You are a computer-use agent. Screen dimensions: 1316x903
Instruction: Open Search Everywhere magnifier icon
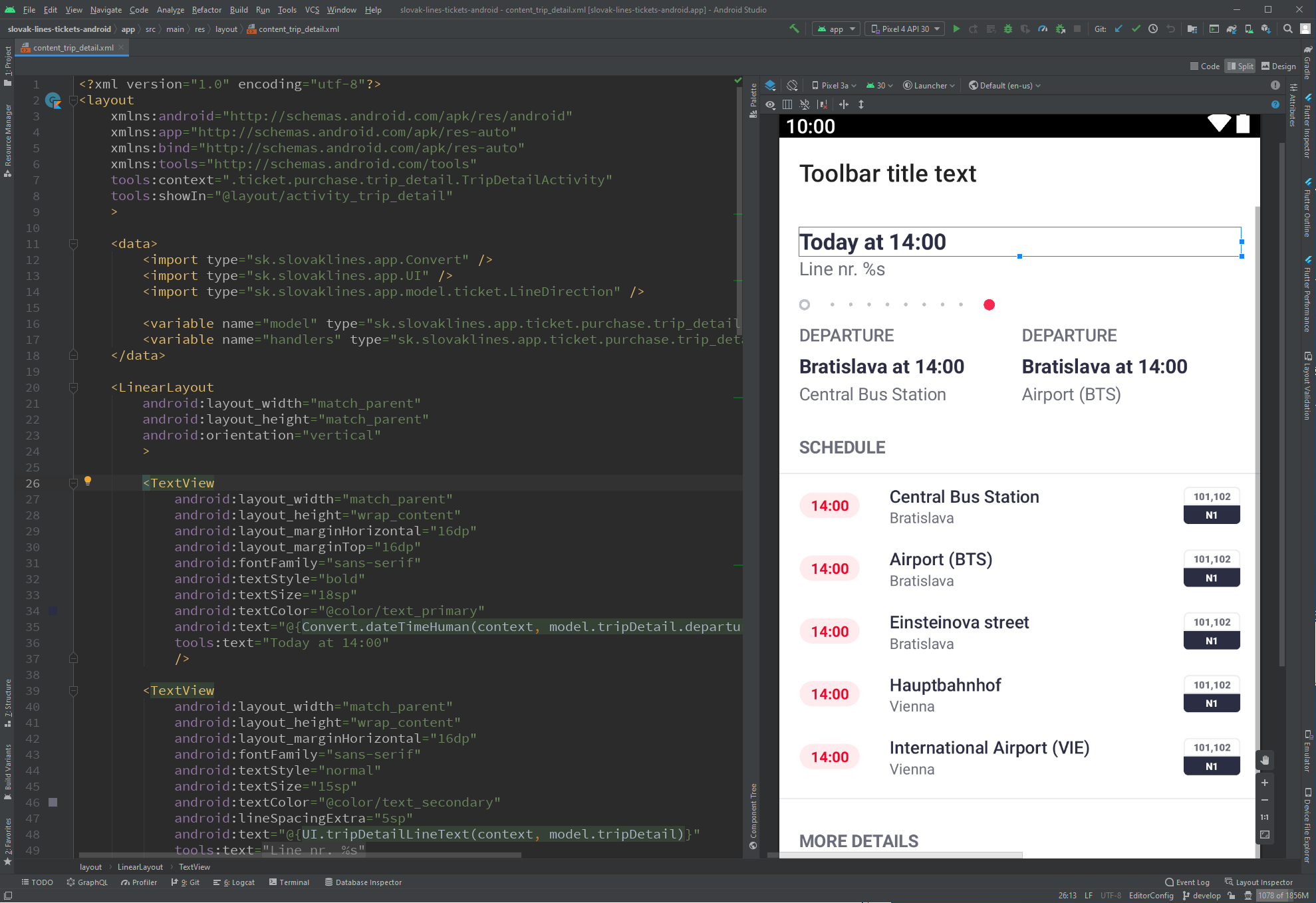pyautogui.click(x=1288, y=29)
